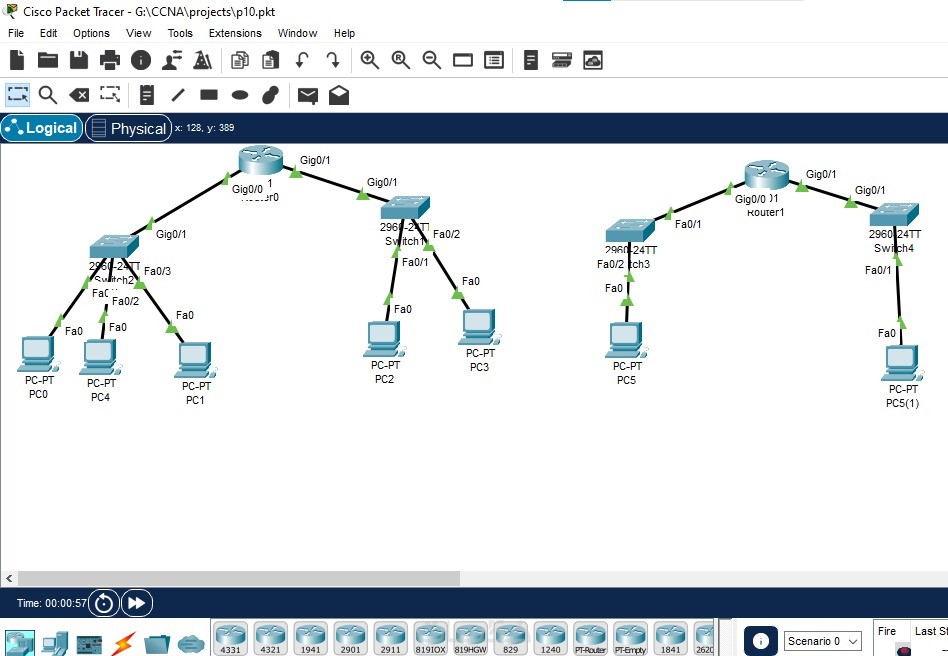948x656 pixels.
Task: Pick the PT-Router model
Action: click(x=590, y=638)
